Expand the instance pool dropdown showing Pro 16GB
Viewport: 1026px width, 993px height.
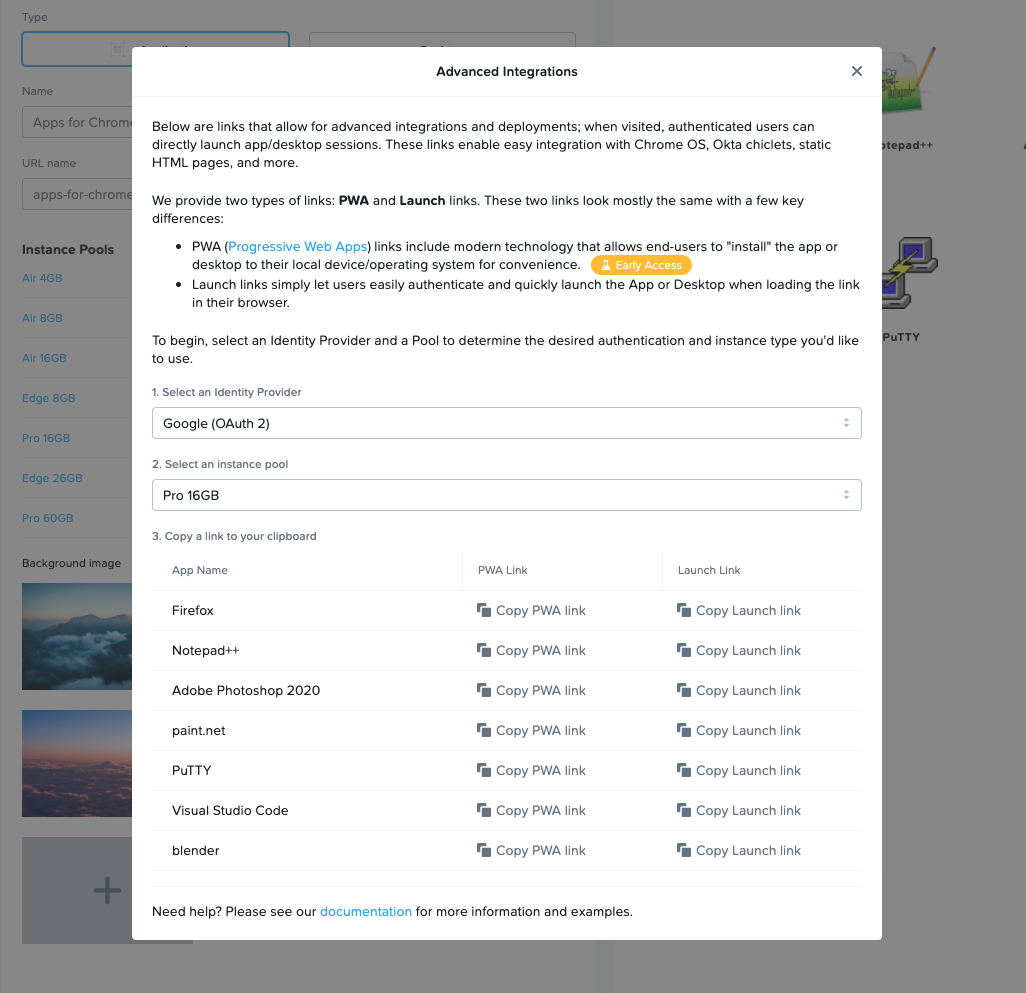point(506,495)
